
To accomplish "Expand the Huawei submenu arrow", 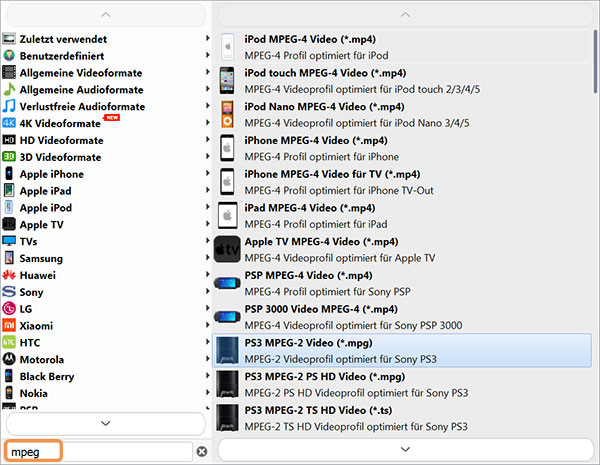I will [x=207, y=274].
